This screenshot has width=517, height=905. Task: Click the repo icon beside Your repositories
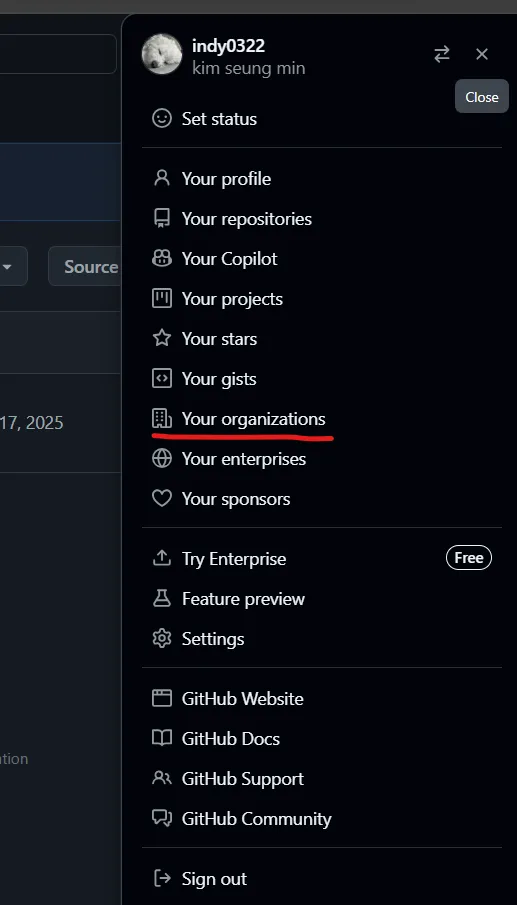(162, 218)
